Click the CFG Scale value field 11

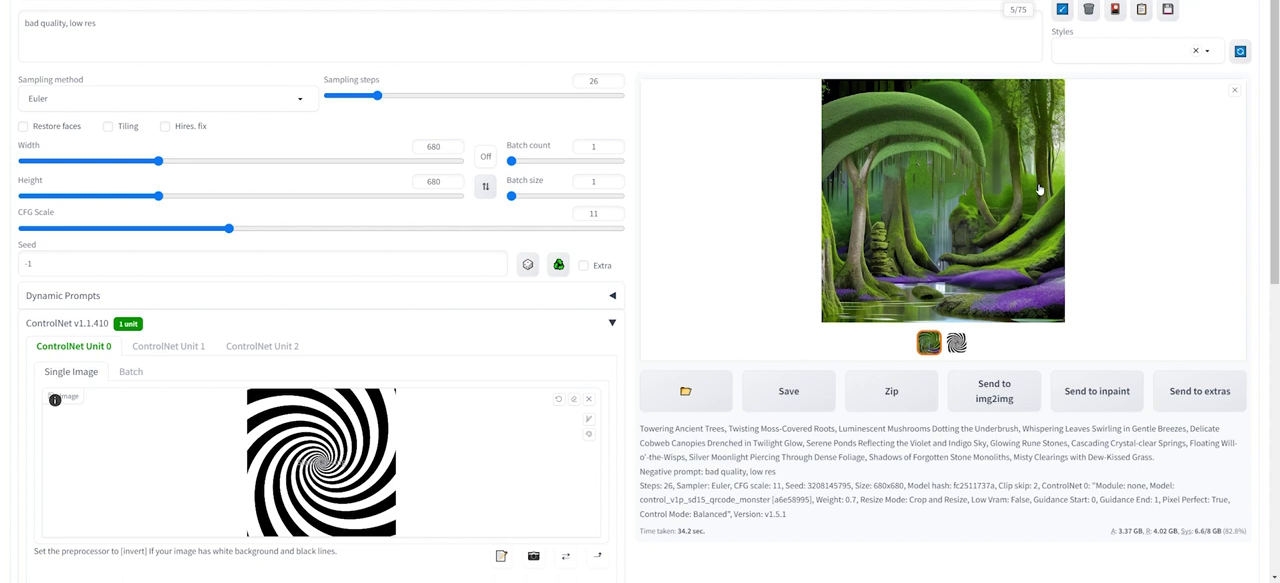pyautogui.click(x=598, y=214)
